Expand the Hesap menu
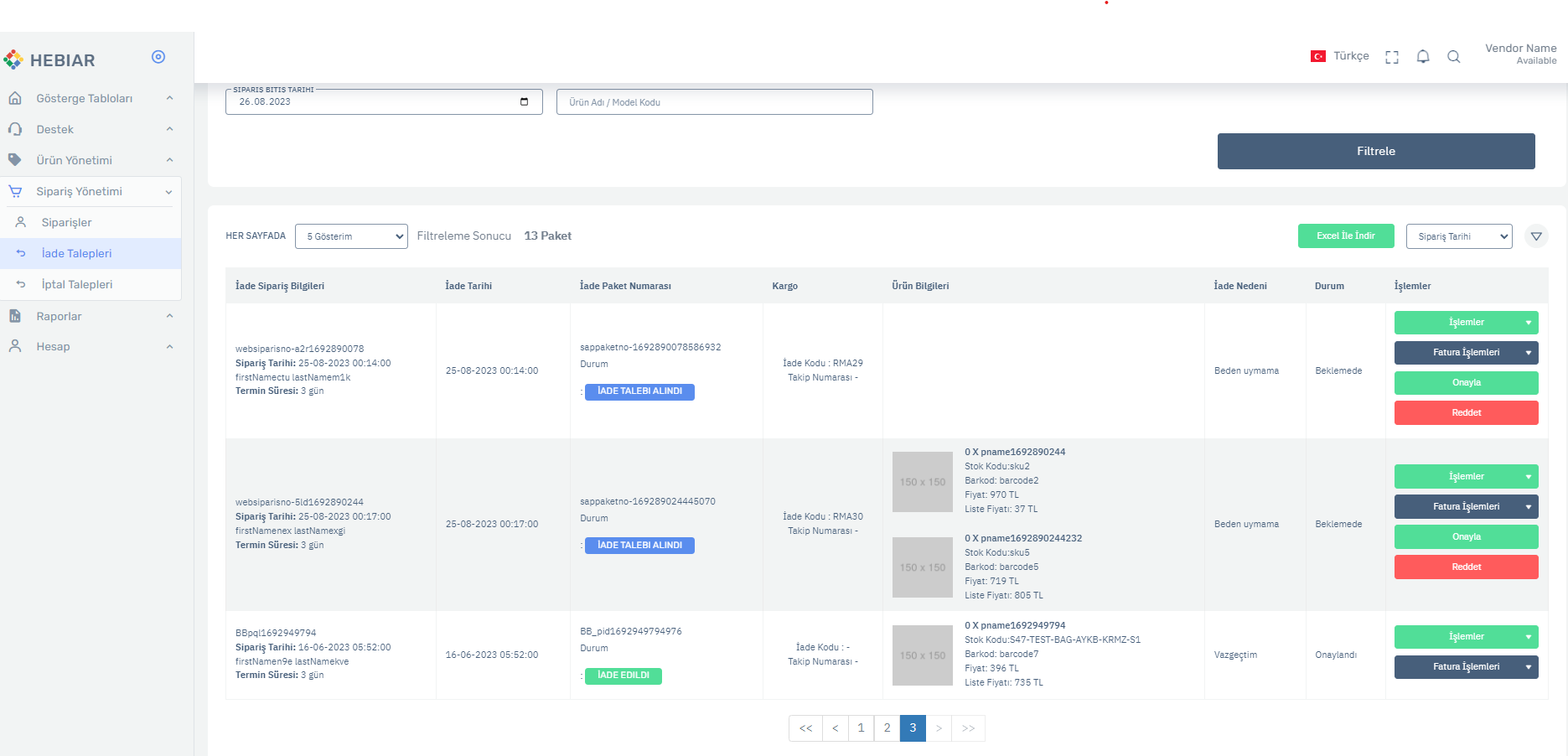The image size is (1568, 756). click(169, 347)
